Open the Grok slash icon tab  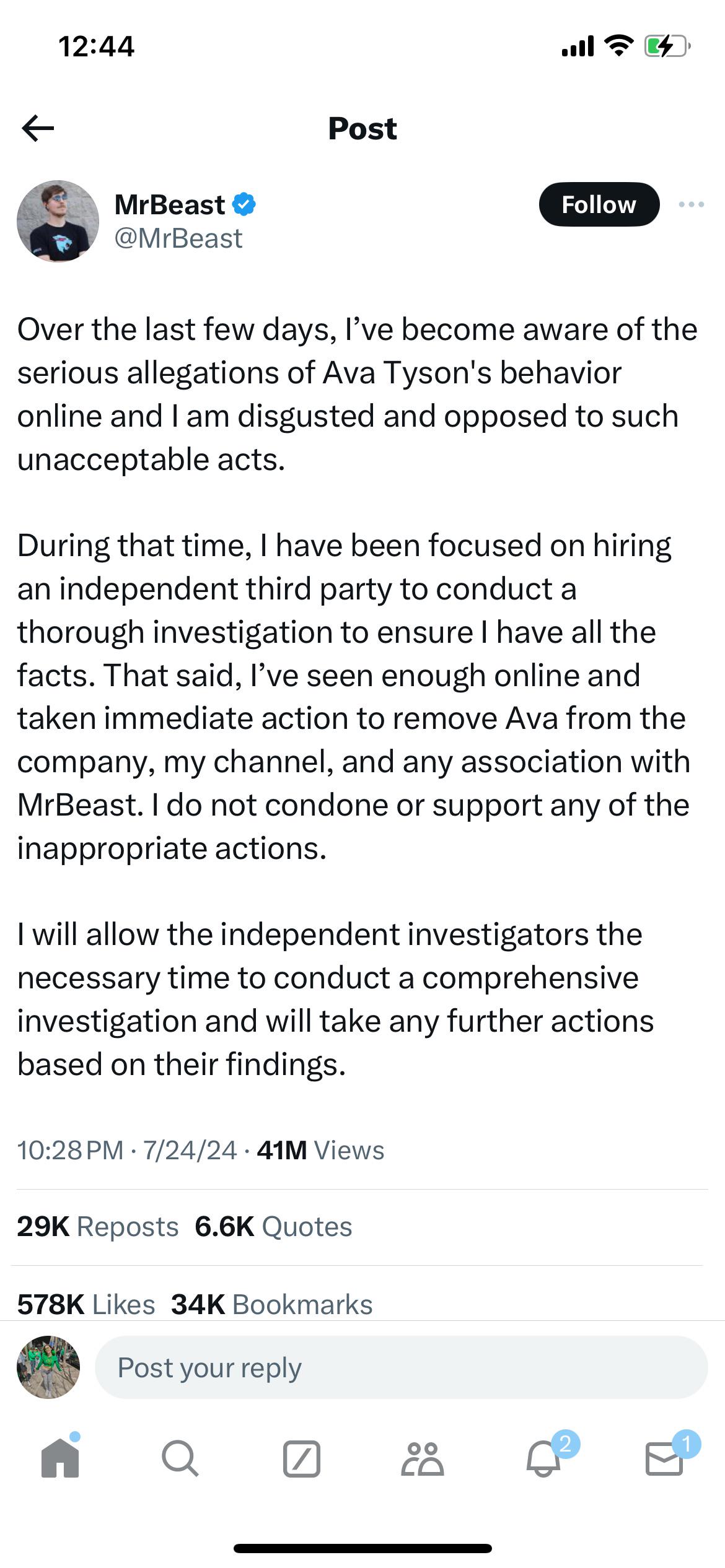tap(302, 1459)
